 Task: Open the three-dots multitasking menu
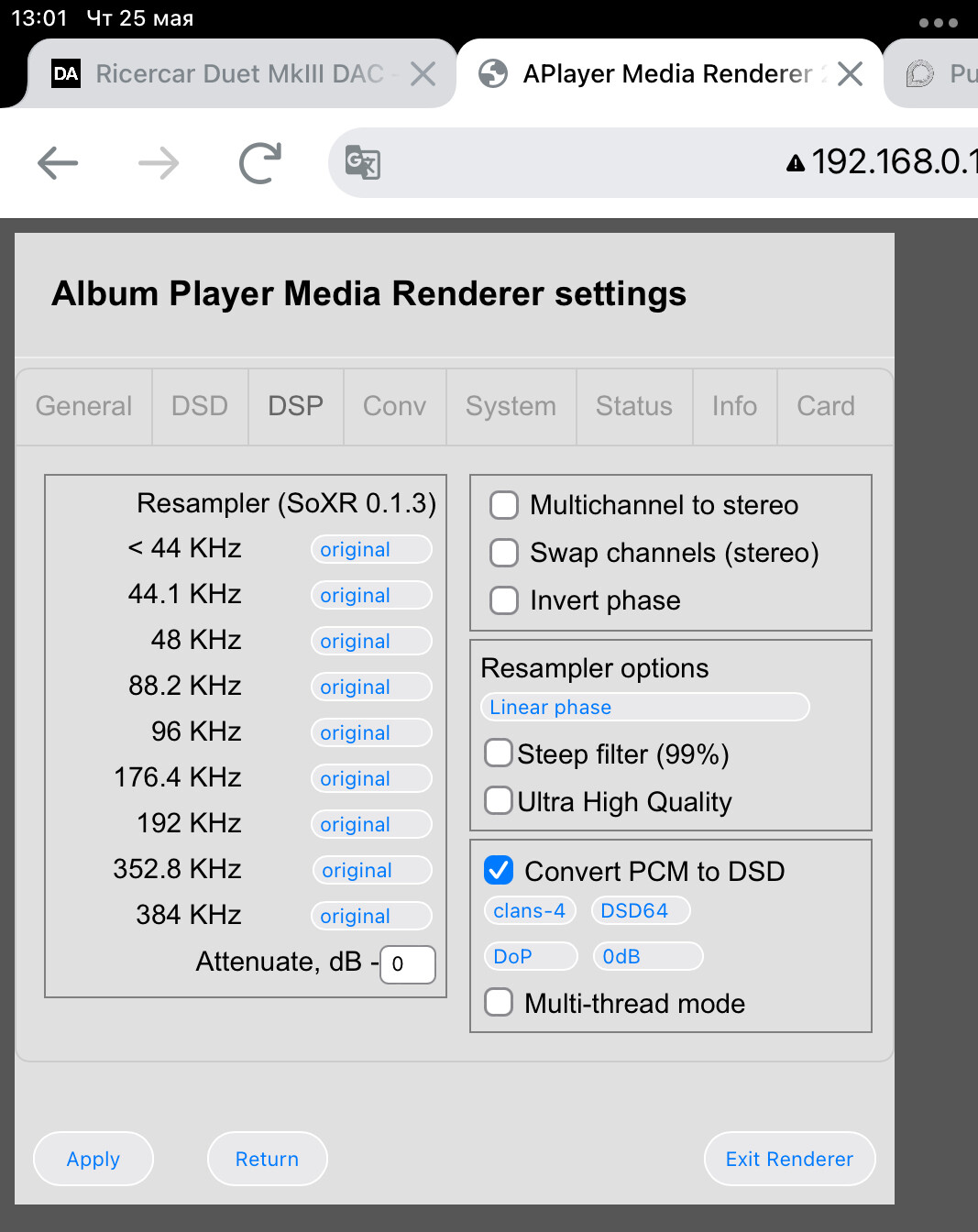(938, 23)
